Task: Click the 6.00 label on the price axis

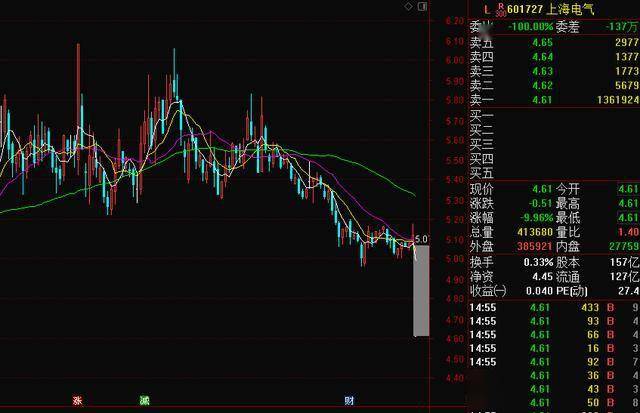Action: pos(455,60)
